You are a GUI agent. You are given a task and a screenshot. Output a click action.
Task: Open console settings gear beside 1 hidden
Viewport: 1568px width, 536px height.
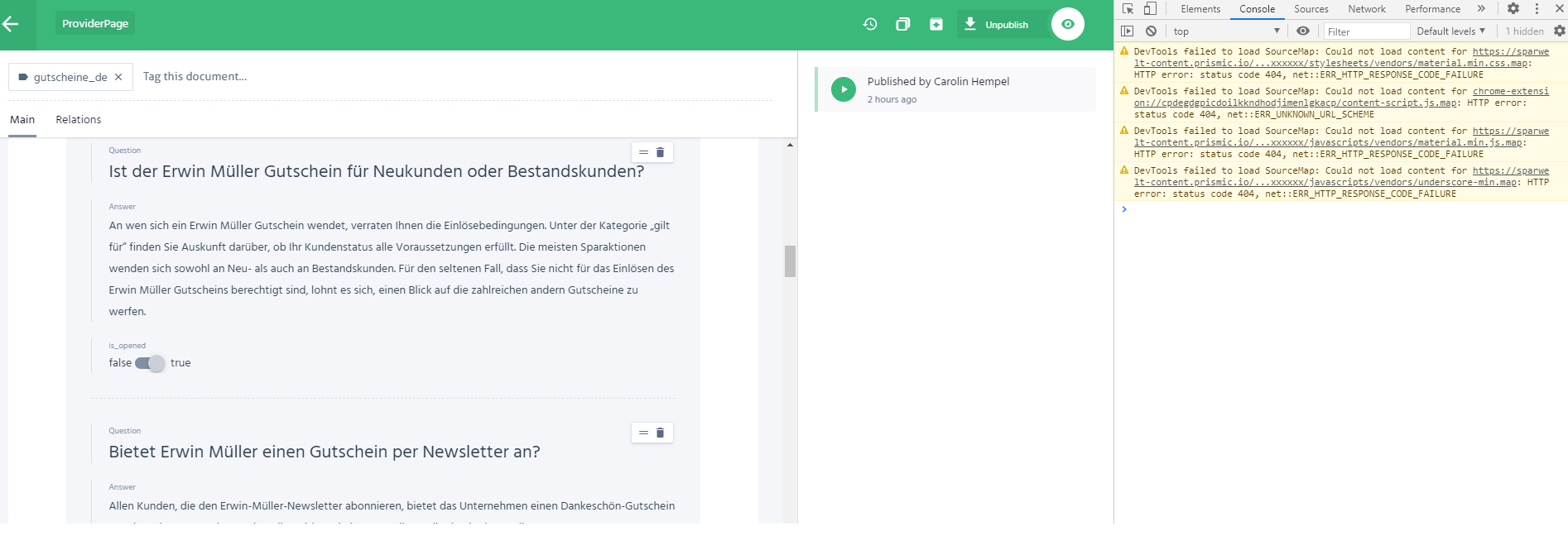[x=1559, y=31]
